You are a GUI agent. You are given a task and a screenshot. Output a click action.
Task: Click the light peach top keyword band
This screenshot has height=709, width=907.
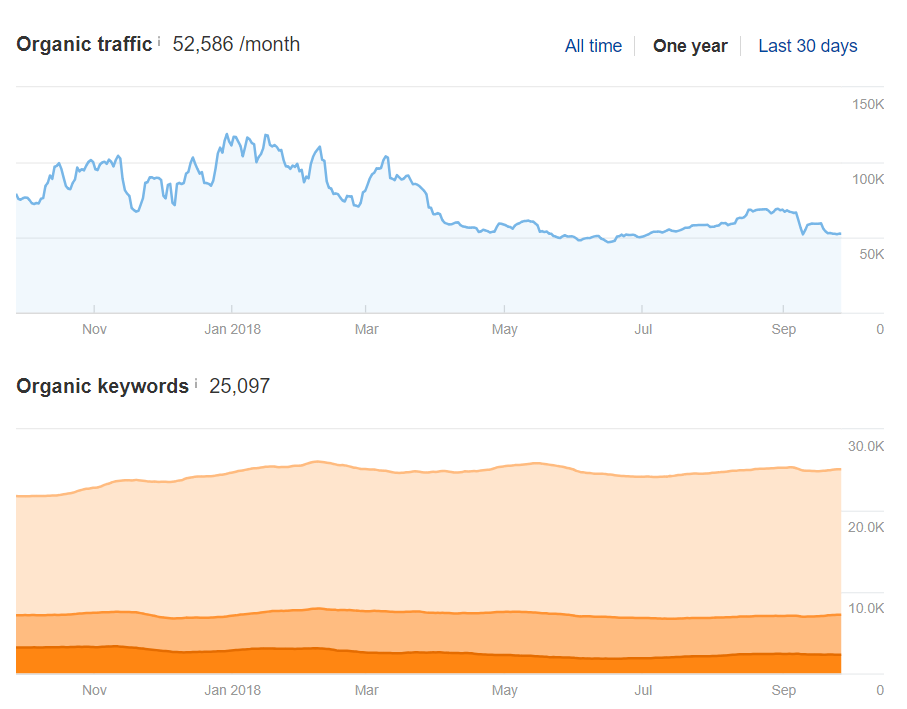pos(428,541)
